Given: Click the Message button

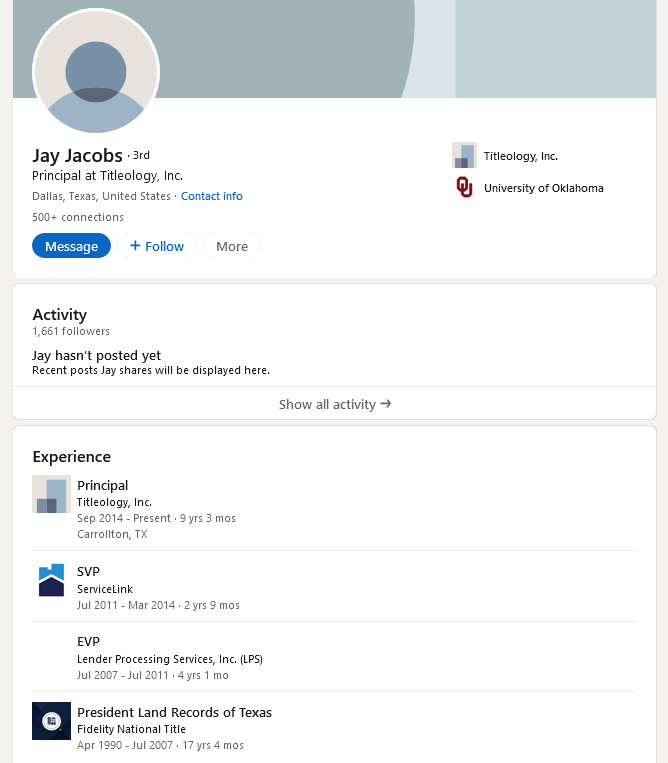Looking at the screenshot, I should click(x=72, y=246).
